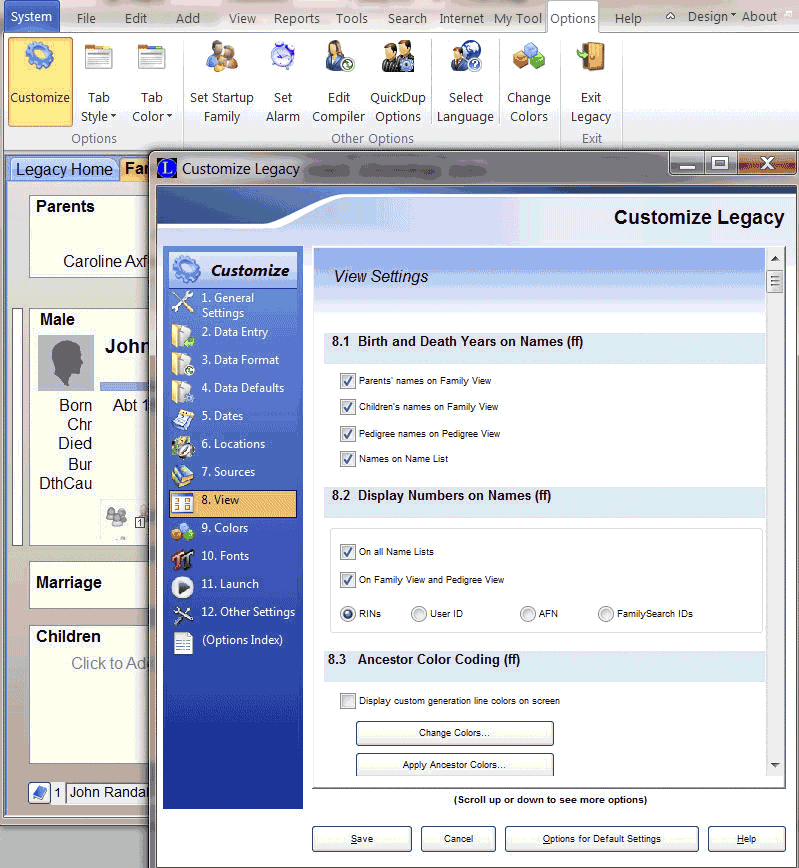Click the Cancel button
The image size is (799, 868).
click(458, 839)
